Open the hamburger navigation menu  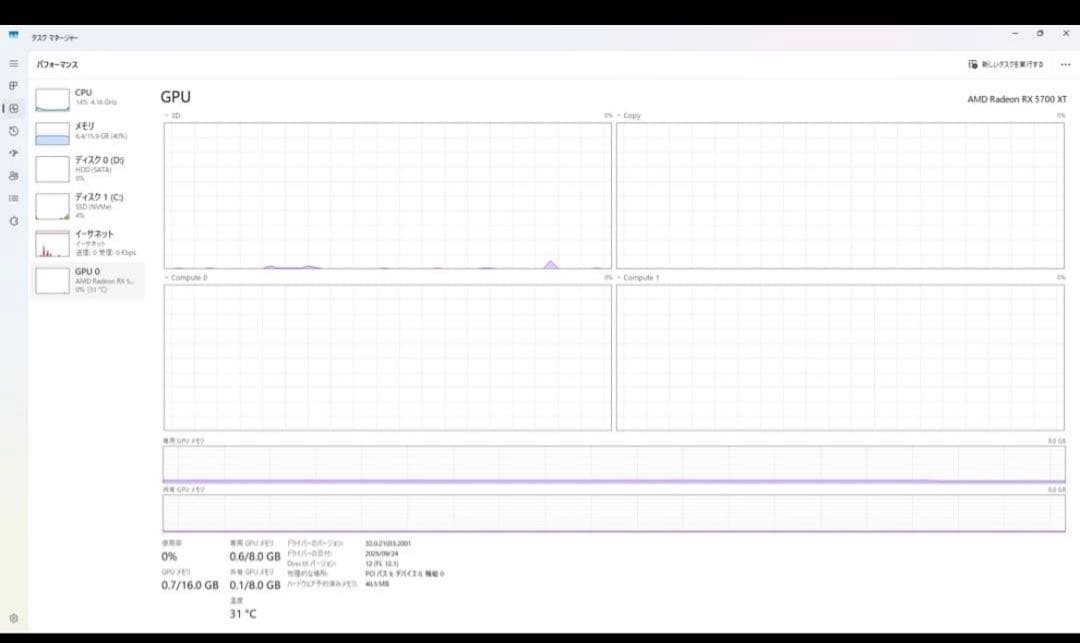(x=14, y=63)
